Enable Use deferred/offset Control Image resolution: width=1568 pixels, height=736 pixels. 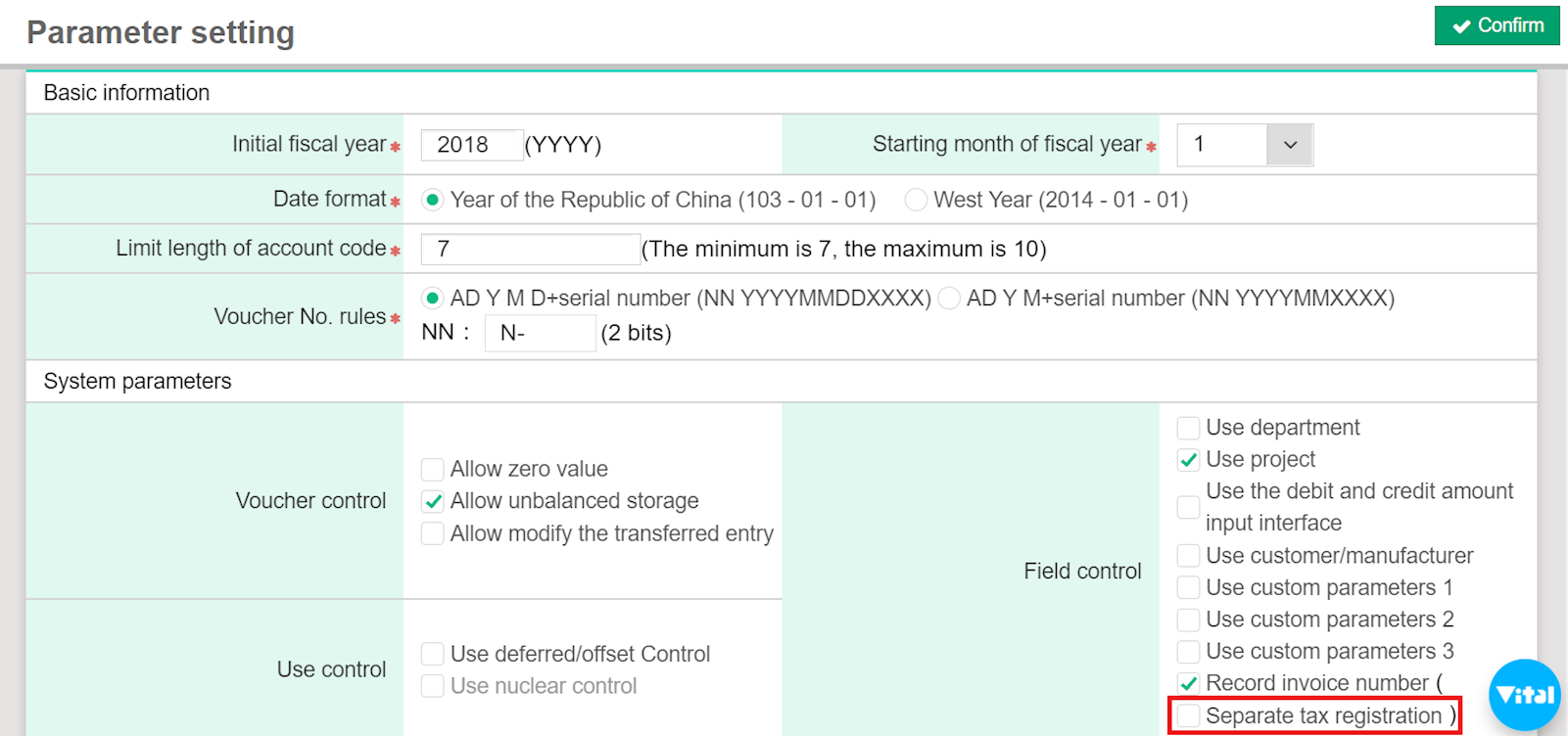(x=432, y=654)
